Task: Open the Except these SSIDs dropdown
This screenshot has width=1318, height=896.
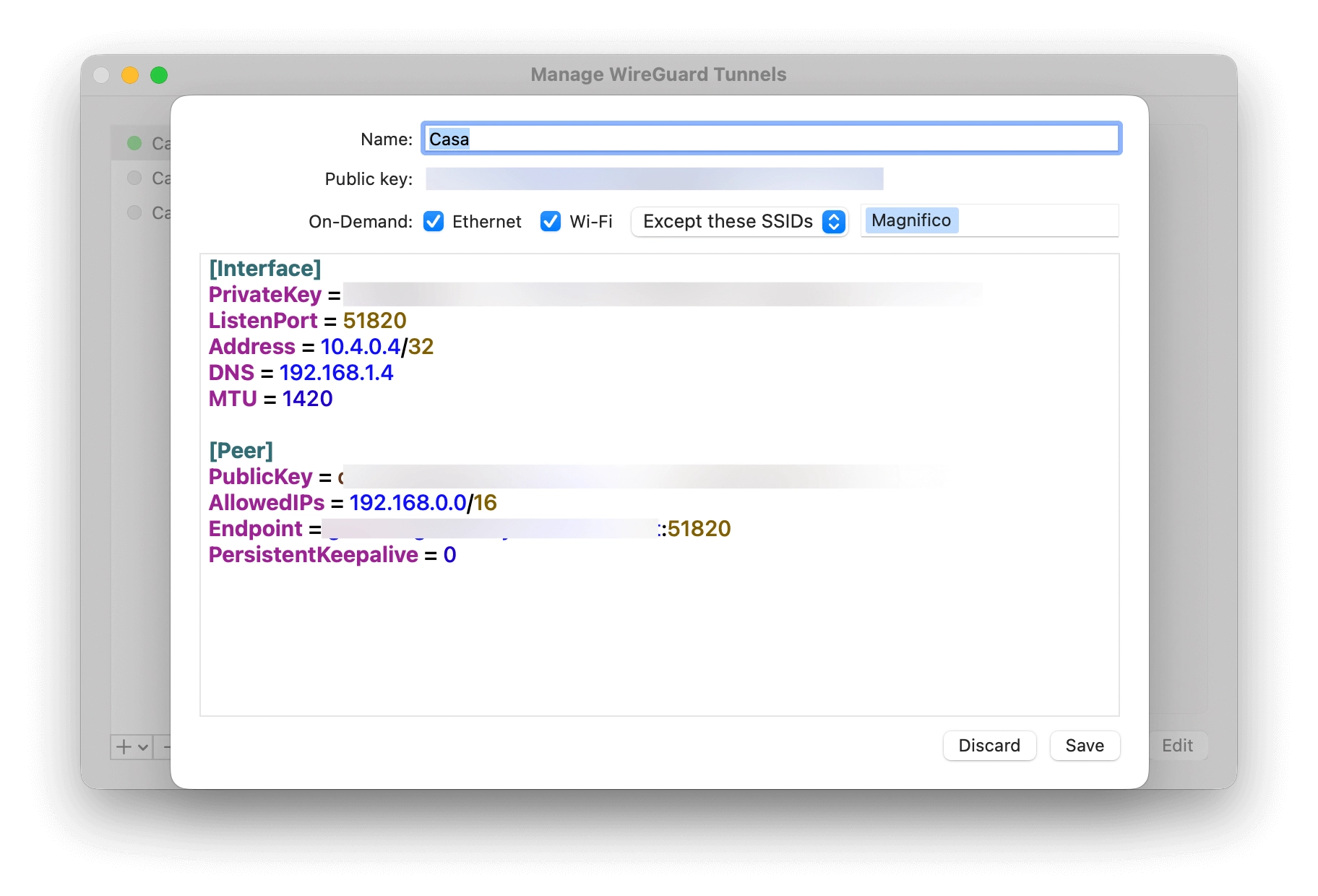Action: click(739, 221)
